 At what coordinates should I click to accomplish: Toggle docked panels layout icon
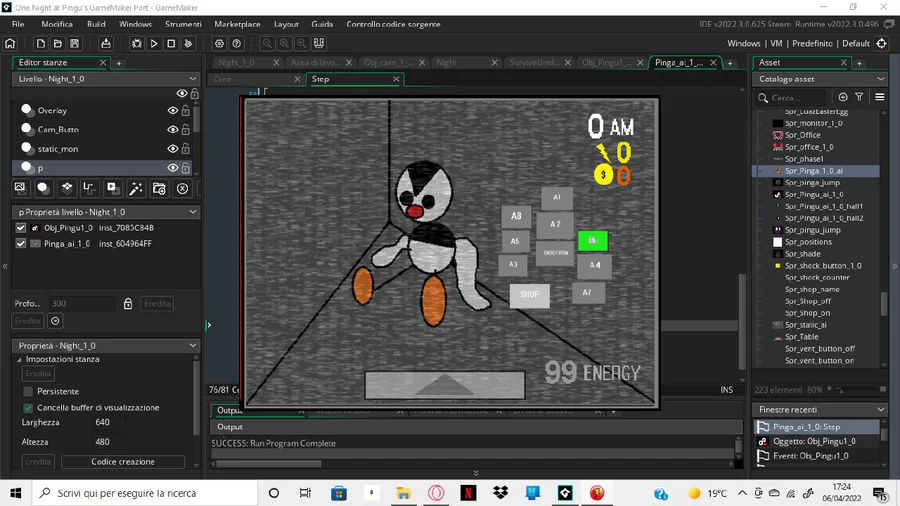tap(319, 44)
